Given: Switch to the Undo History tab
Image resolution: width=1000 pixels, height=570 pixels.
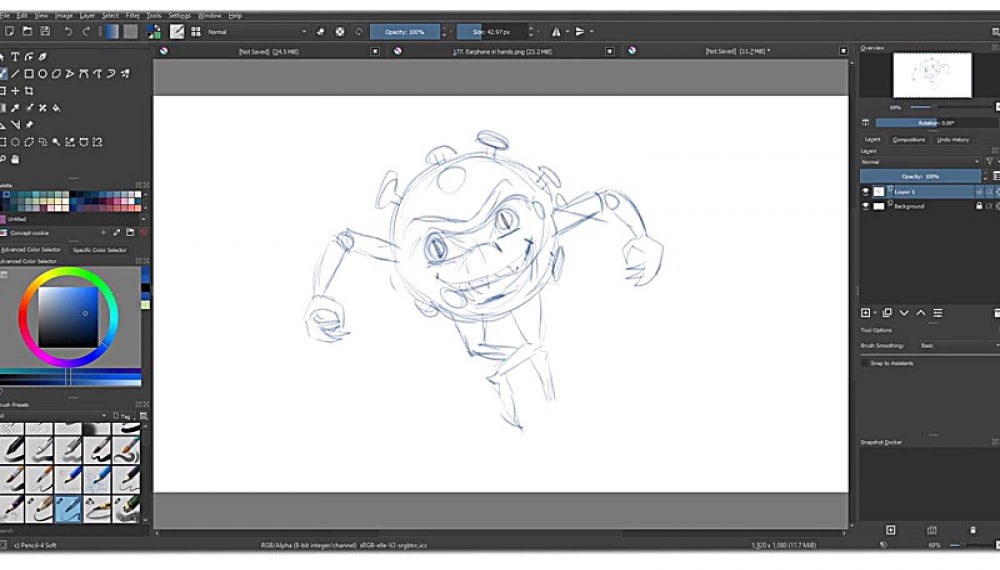Looking at the screenshot, I should pyautogui.click(x=952, y=139).
